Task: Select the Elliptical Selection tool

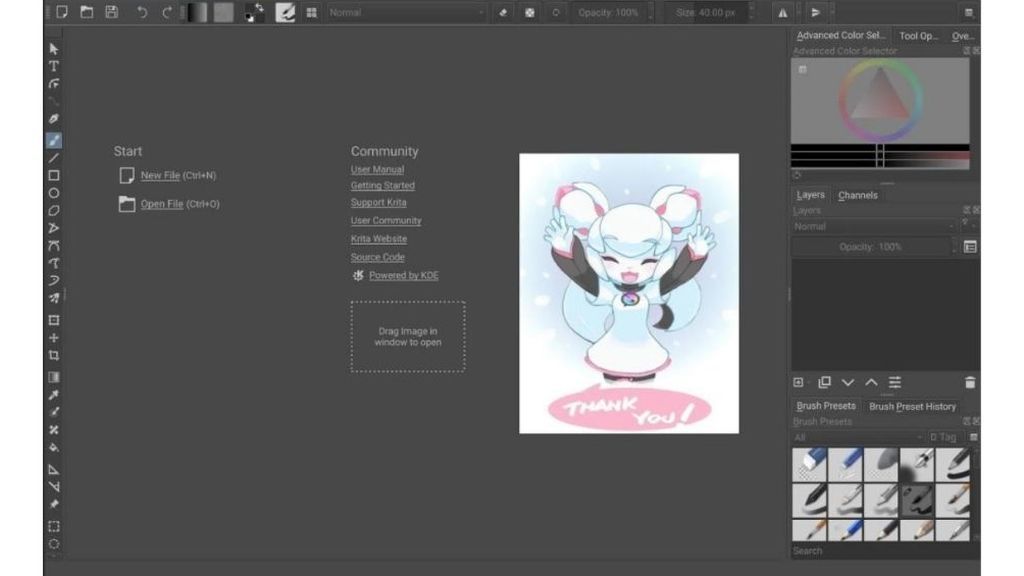Action: pos(54,544)
